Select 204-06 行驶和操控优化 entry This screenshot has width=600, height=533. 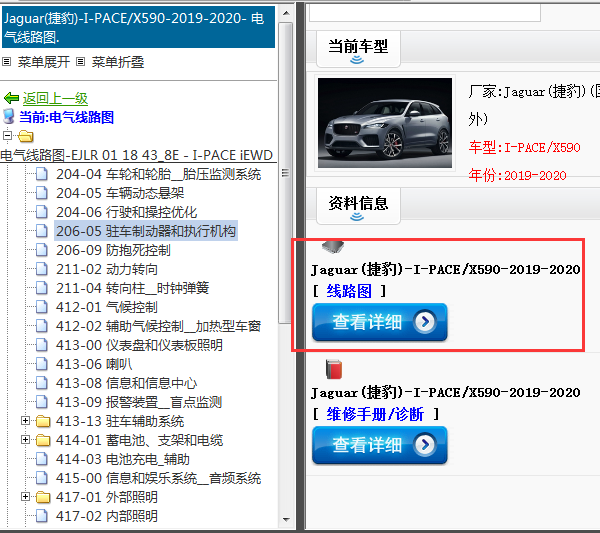click(x=126, y=212)
